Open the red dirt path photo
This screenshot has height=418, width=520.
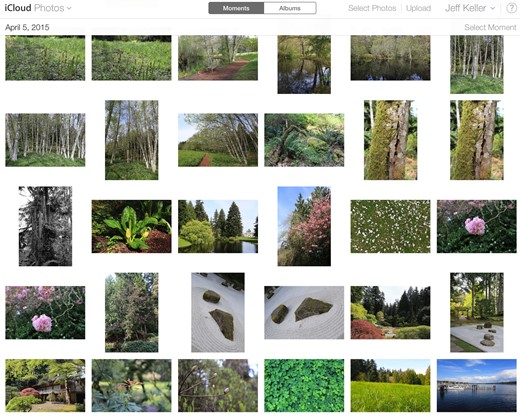click(x=218, y=58)
